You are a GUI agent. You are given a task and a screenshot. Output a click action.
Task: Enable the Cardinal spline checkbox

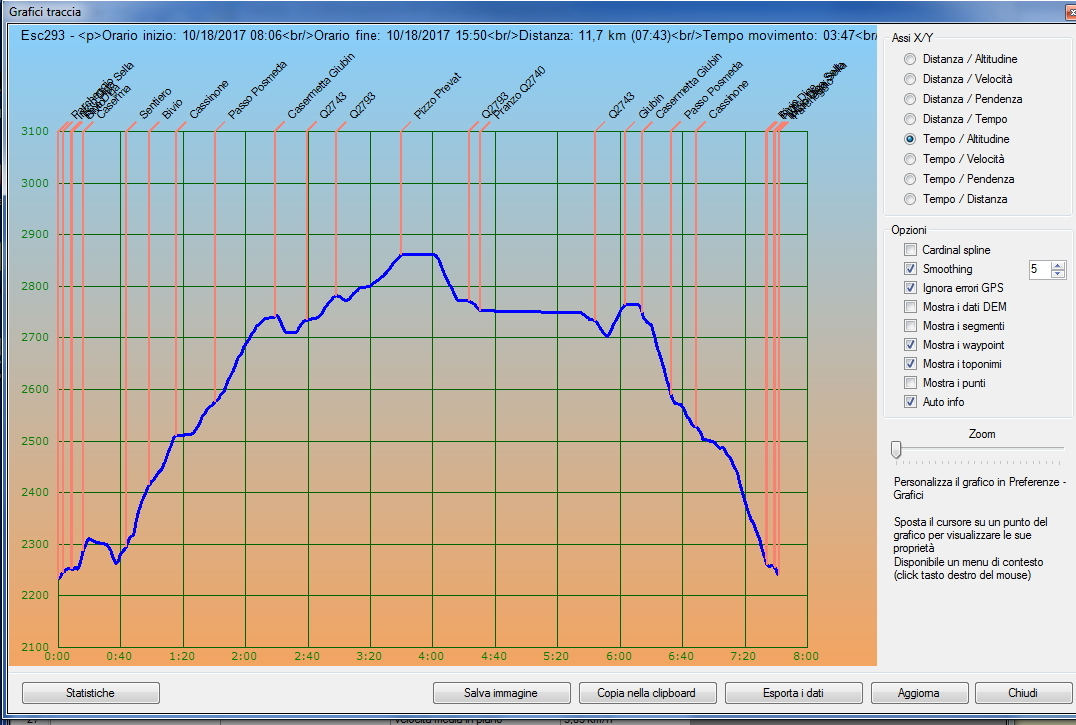(x=910, y=250)
